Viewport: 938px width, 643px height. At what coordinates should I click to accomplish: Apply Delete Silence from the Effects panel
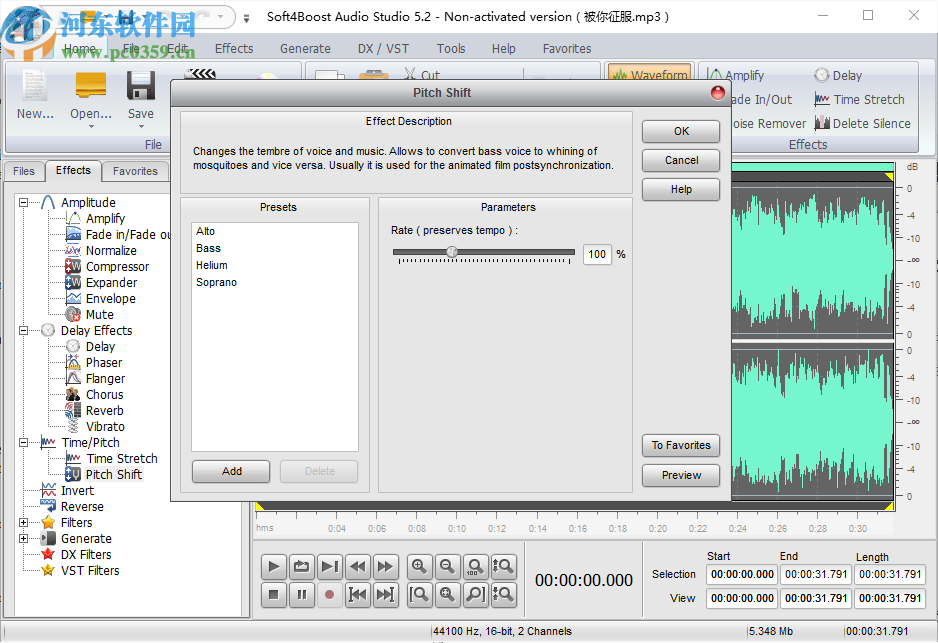(862, 123)
